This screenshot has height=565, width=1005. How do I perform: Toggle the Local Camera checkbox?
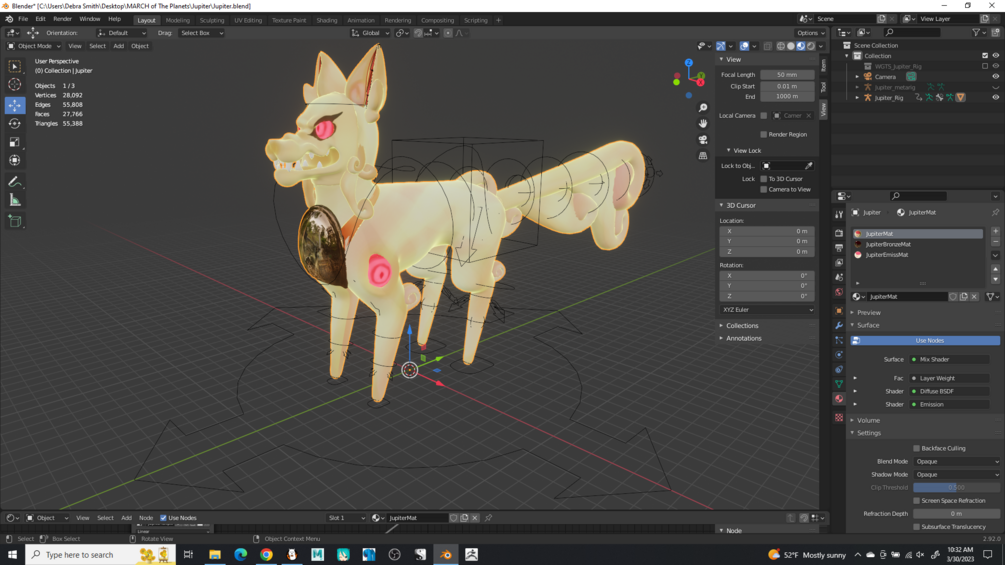coord(763,115)
